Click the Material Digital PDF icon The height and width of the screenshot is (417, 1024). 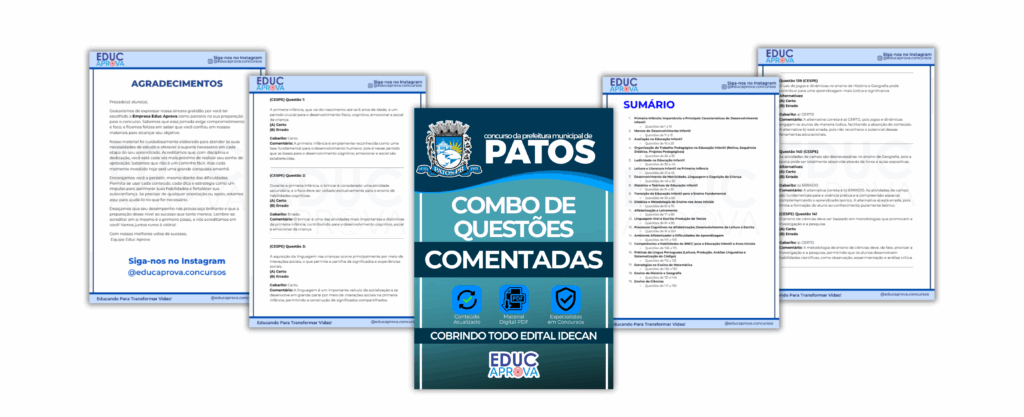click(x=511, y=301)
